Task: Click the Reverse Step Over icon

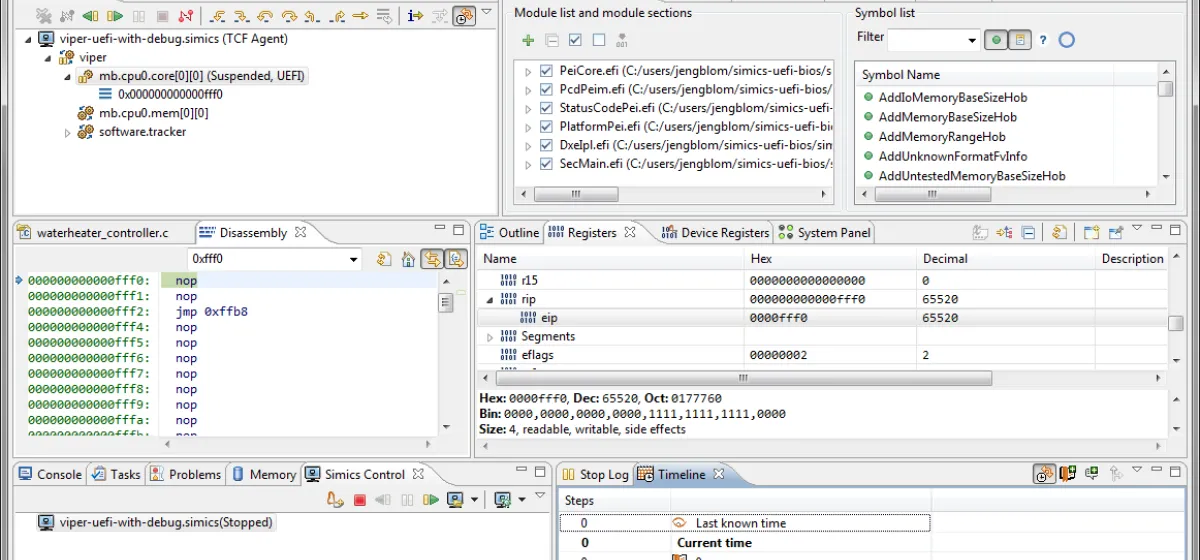Action: 265,16
